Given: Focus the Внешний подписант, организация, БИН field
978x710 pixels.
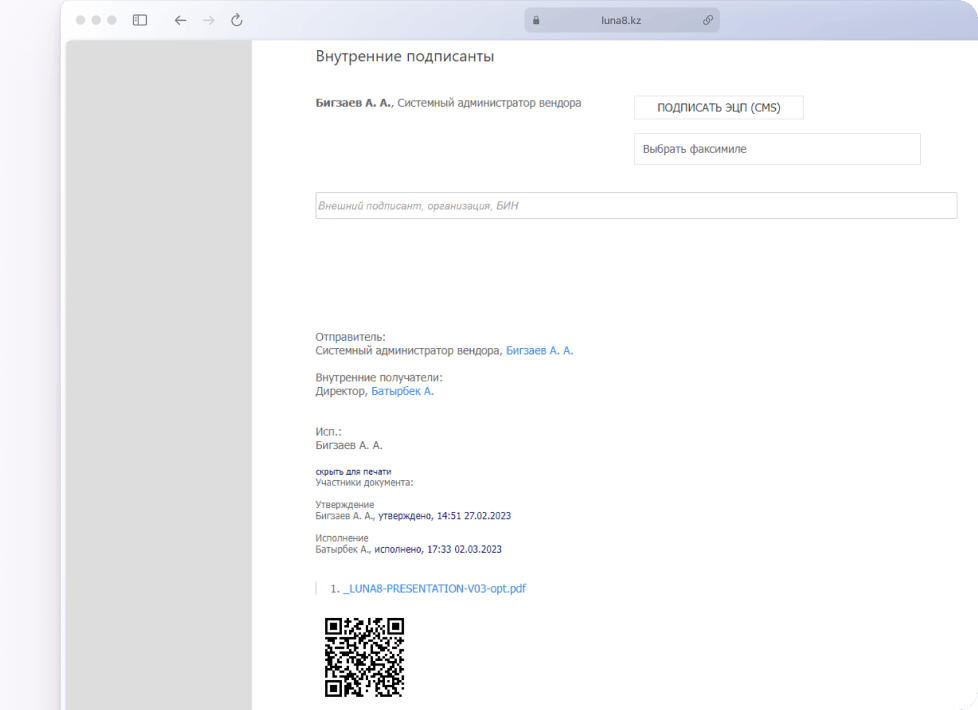Looking at the screenshot, I should [x=635, y=206].
